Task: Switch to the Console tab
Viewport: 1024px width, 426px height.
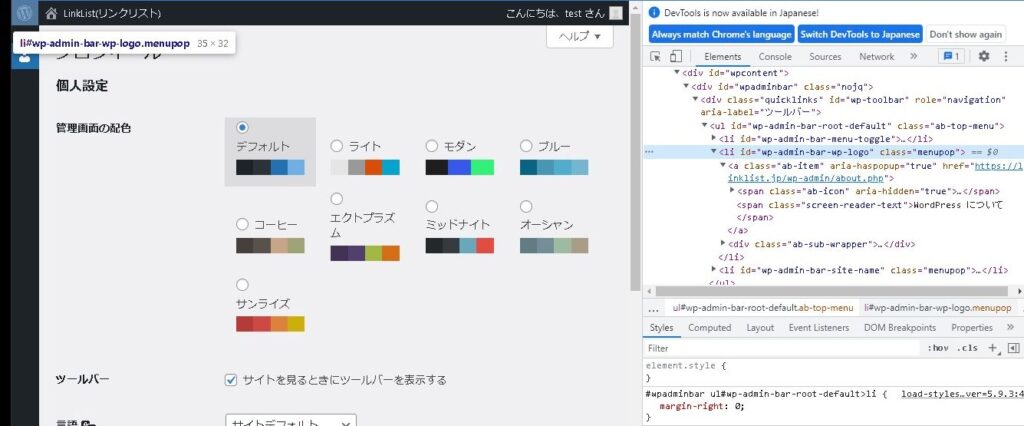Action: point(775,57)
